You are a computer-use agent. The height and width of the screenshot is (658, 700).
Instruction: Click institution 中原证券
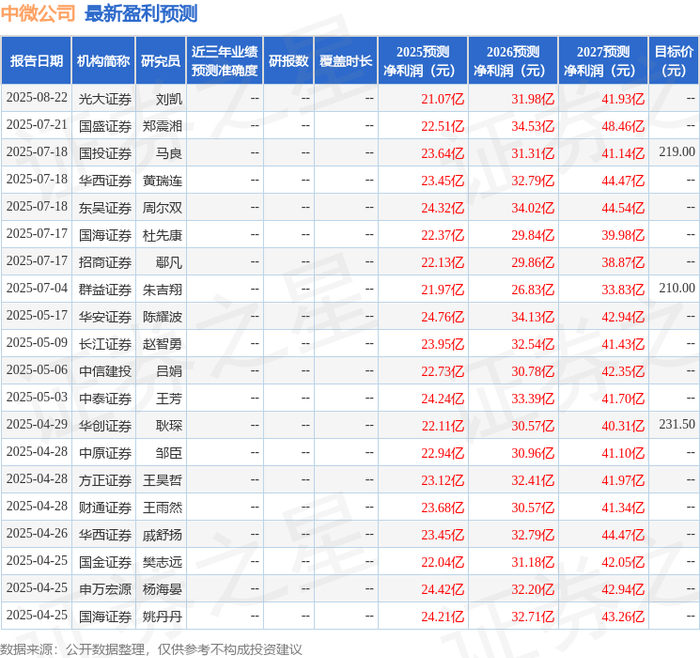point(105,453)
